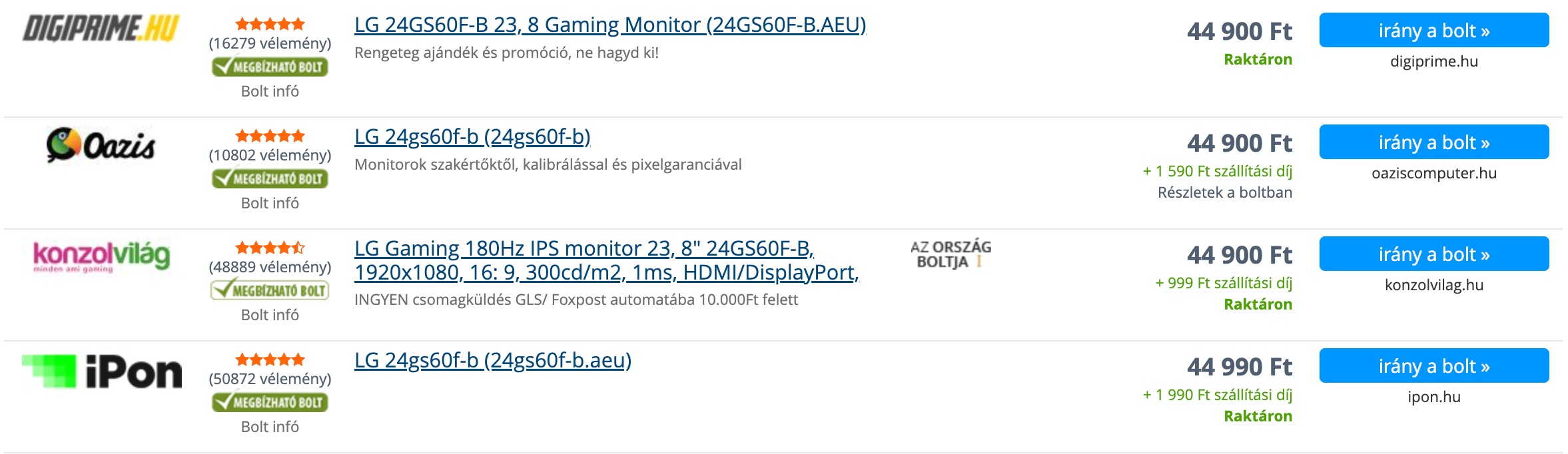View the 48889 reviews of Konzolvilág

270,267
